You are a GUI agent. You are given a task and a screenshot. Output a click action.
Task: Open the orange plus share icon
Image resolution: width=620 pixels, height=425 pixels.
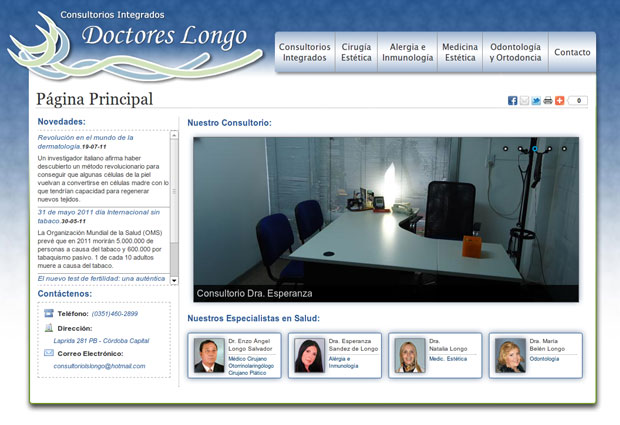coord(559,100)
